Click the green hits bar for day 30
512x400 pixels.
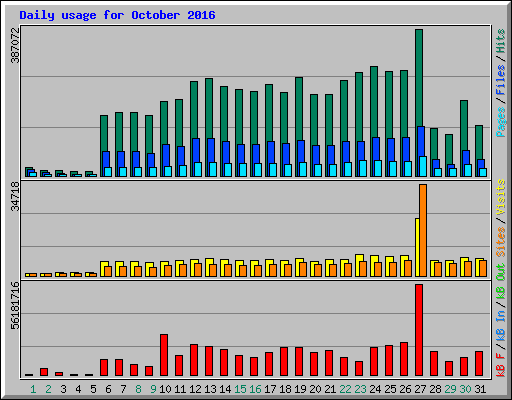pos(464,125)
